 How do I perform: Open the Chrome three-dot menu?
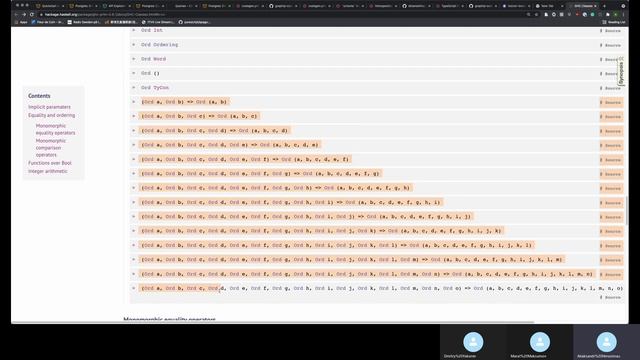pos(623,14)
